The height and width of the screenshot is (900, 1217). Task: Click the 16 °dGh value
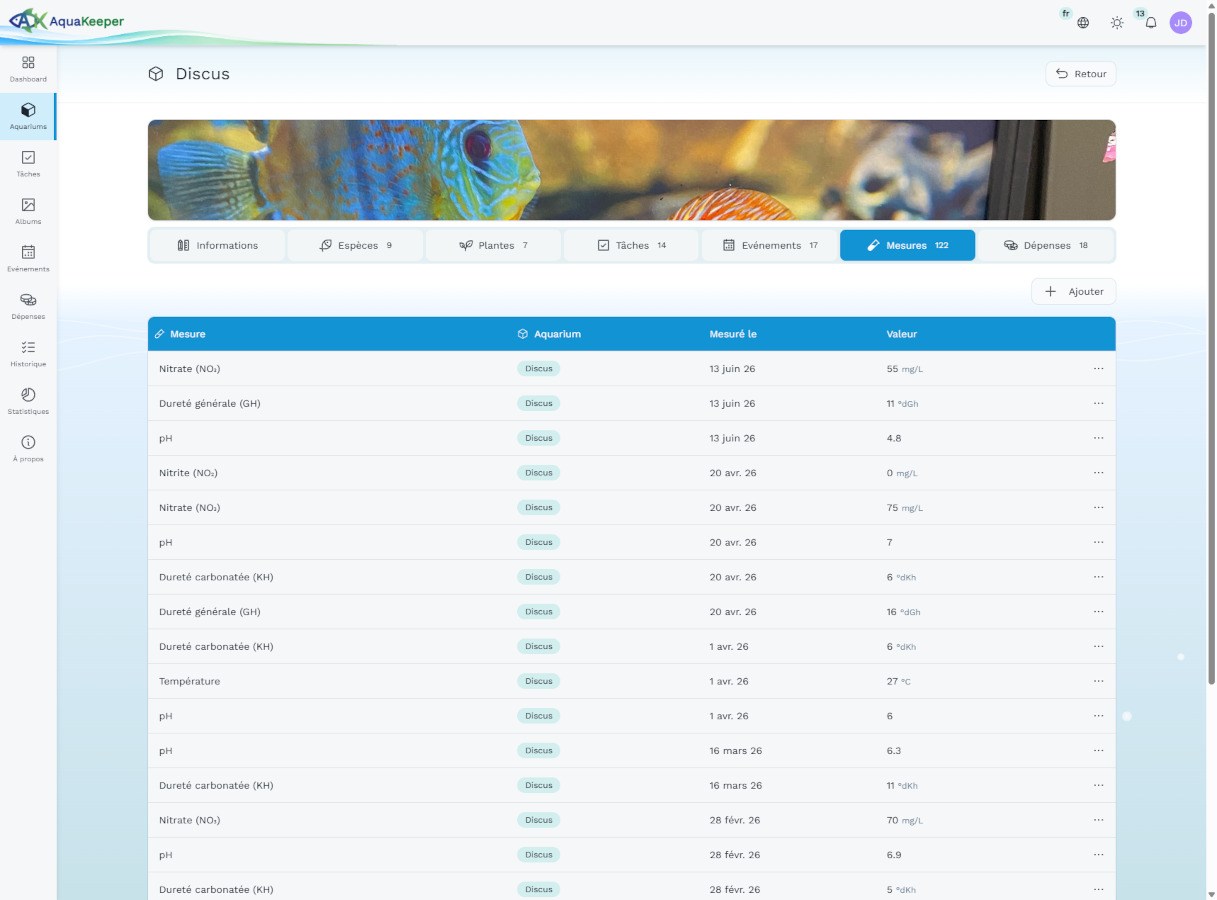click(x=903, y=612)
